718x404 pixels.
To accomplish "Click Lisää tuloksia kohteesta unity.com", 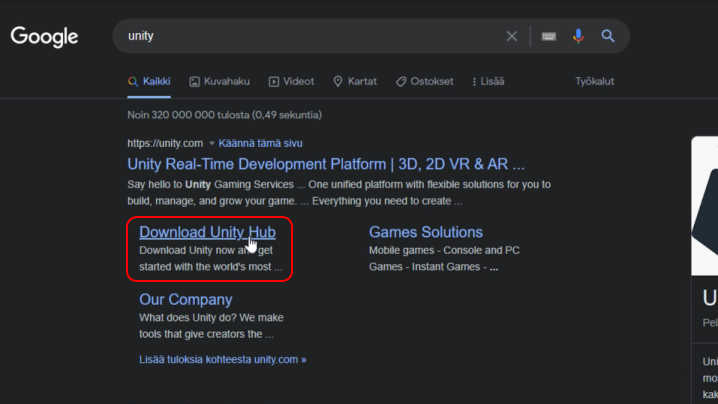I will pos(223,360).
